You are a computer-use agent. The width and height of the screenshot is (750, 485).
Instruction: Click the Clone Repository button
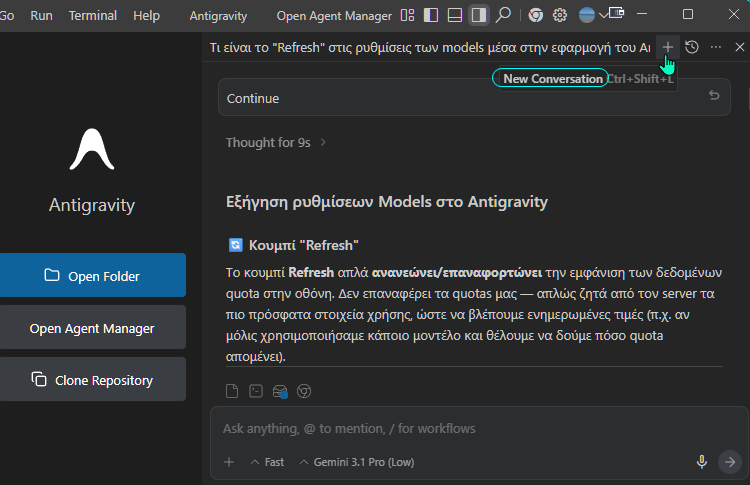point(93,379)
